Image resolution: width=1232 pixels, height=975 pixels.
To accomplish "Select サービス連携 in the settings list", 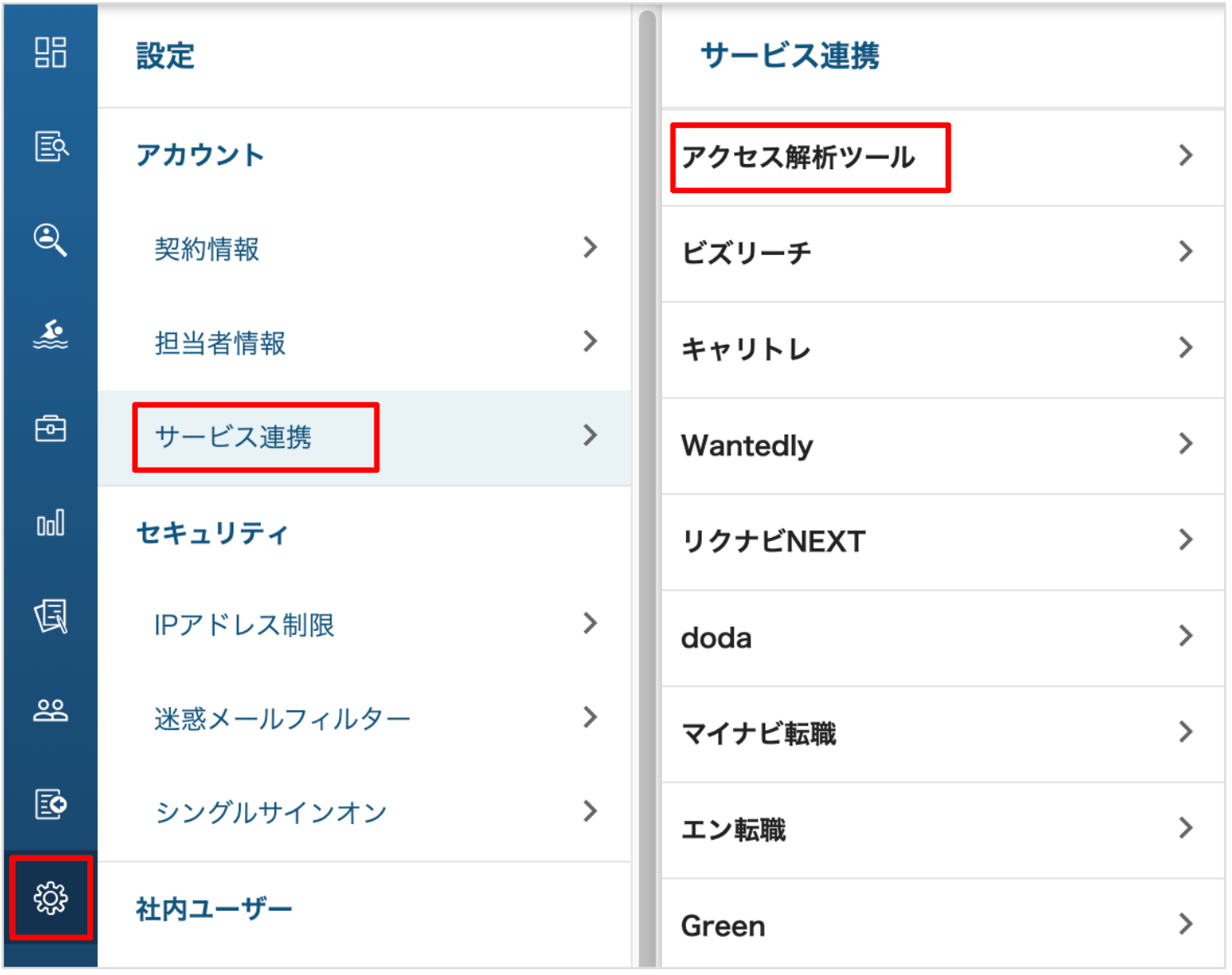I will coord(364,437).
